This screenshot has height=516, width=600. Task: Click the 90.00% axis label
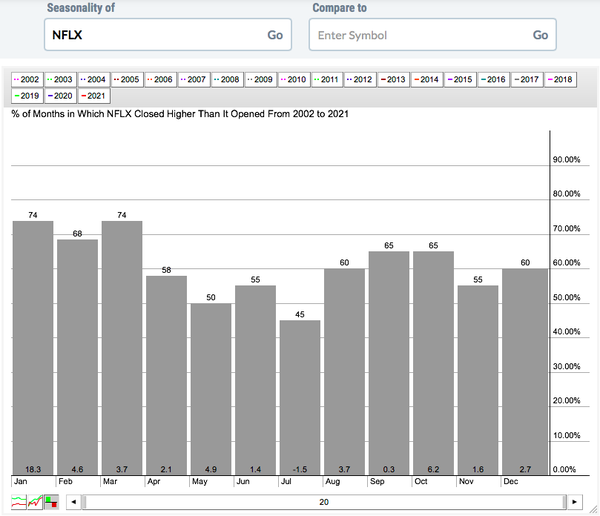(566, 160)
